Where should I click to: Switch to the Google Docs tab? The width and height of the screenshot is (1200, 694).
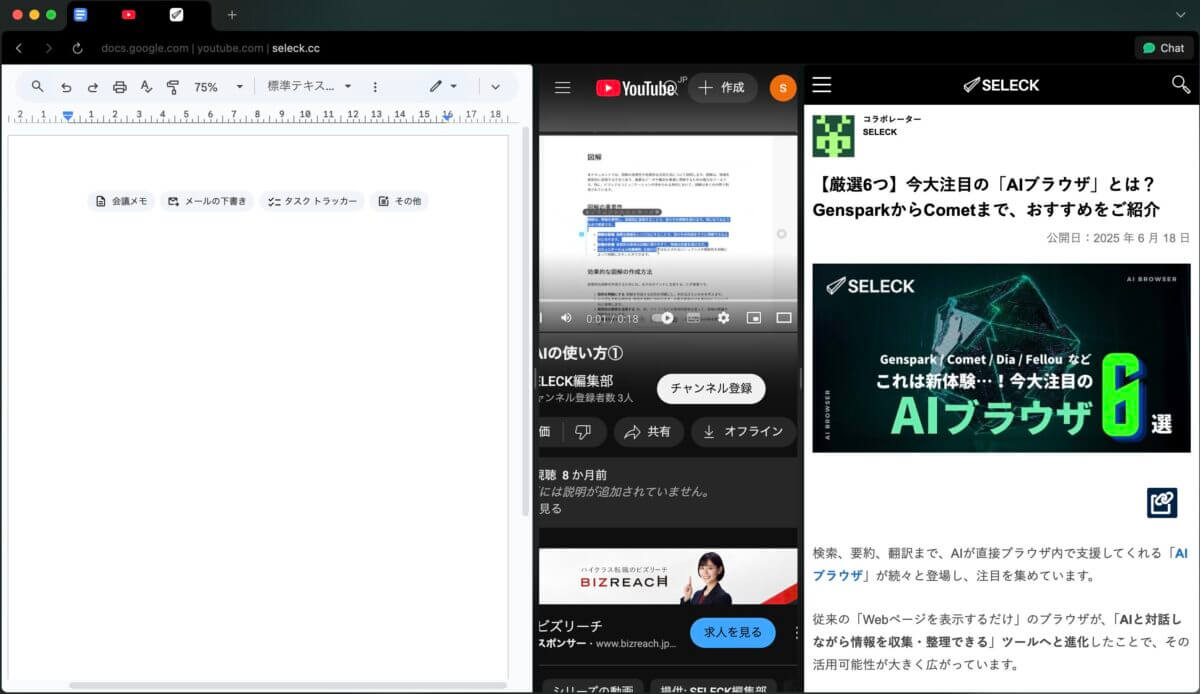[x=81, y=15]
